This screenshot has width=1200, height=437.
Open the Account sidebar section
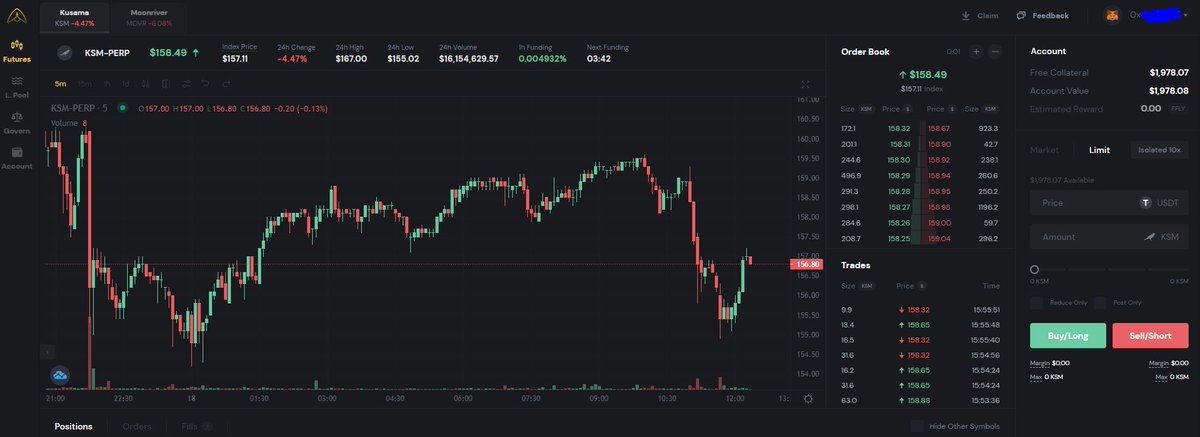pyautogui.click(x=16, y=158)
